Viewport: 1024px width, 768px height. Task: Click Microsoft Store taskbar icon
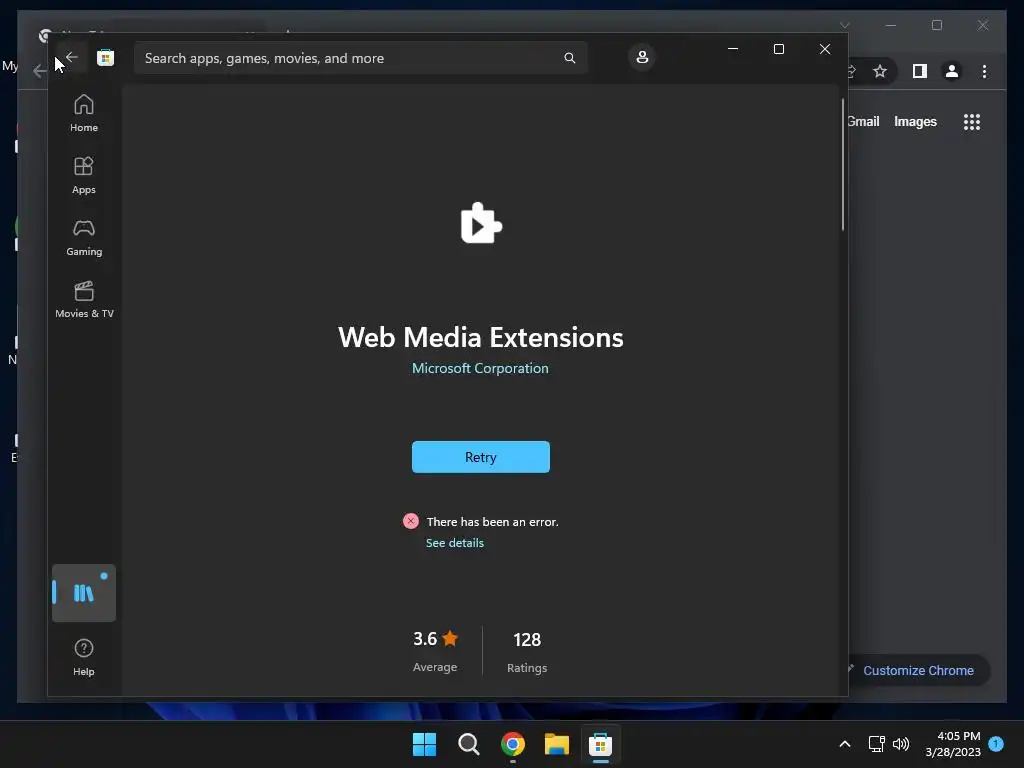tap(600, 744)
